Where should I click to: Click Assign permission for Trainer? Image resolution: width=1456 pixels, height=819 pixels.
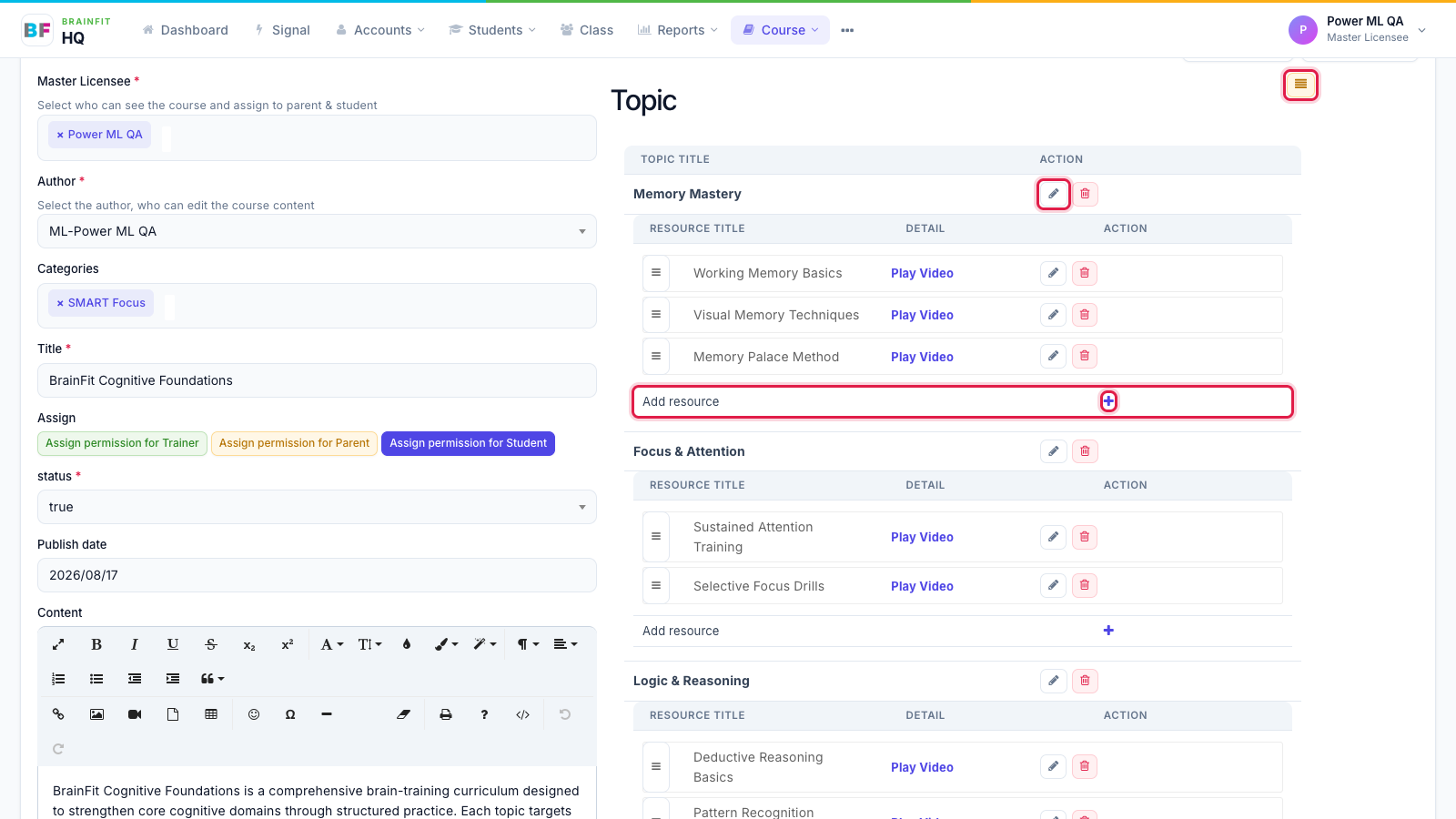(122, 443)
